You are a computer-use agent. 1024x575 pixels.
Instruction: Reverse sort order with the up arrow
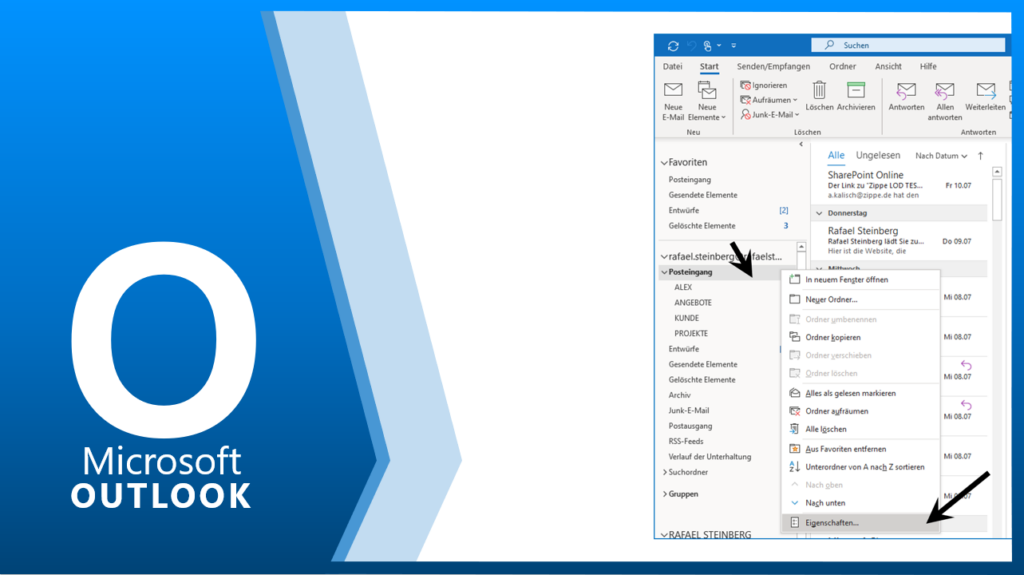coord(980,156)
